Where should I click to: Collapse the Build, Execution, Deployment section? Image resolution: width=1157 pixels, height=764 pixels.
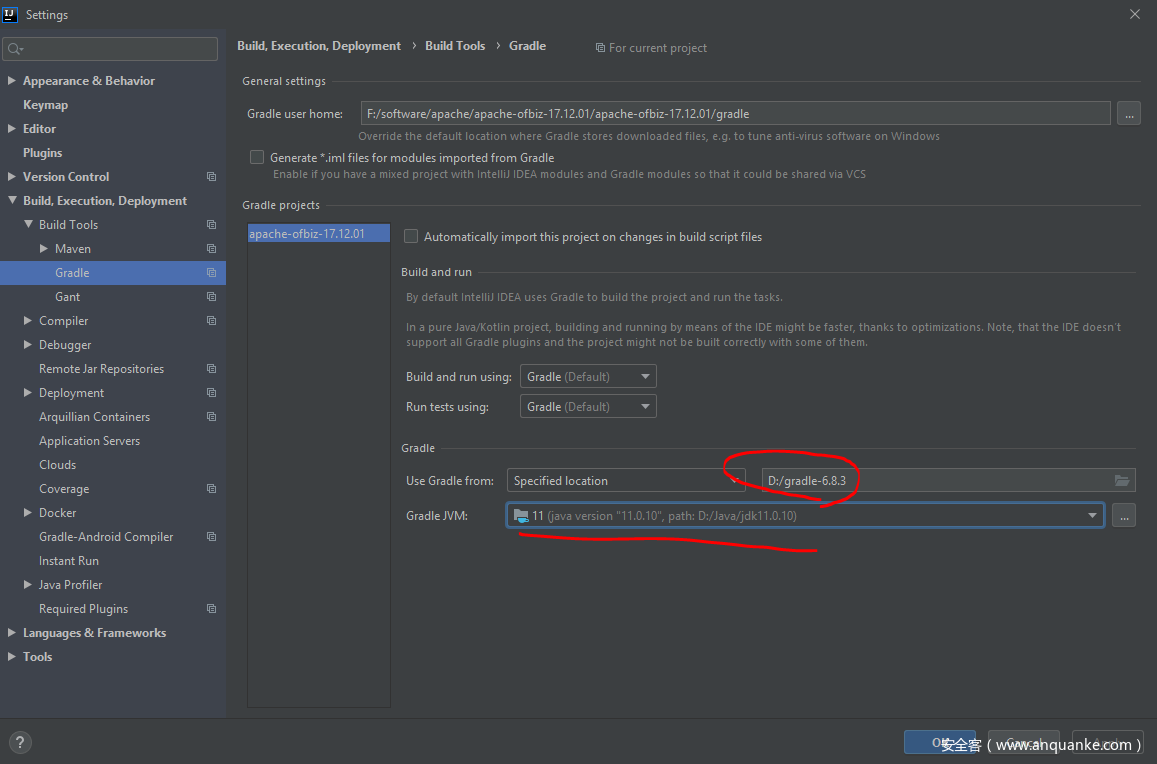[x=12, y=201]
